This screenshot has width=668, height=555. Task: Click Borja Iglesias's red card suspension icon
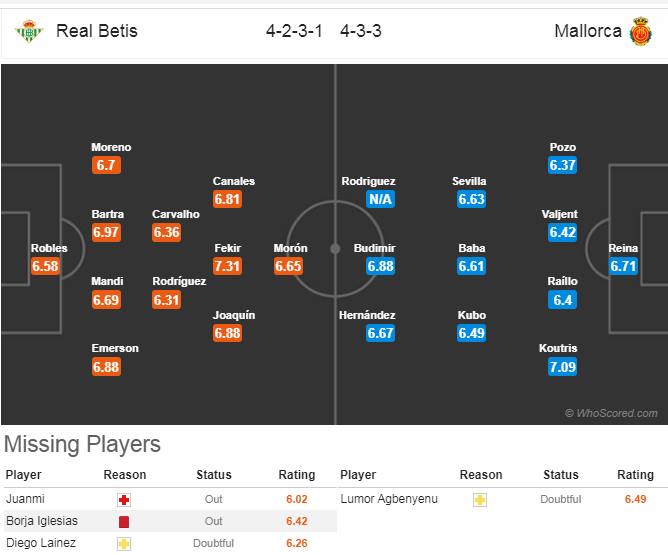(x=124, y=522)
